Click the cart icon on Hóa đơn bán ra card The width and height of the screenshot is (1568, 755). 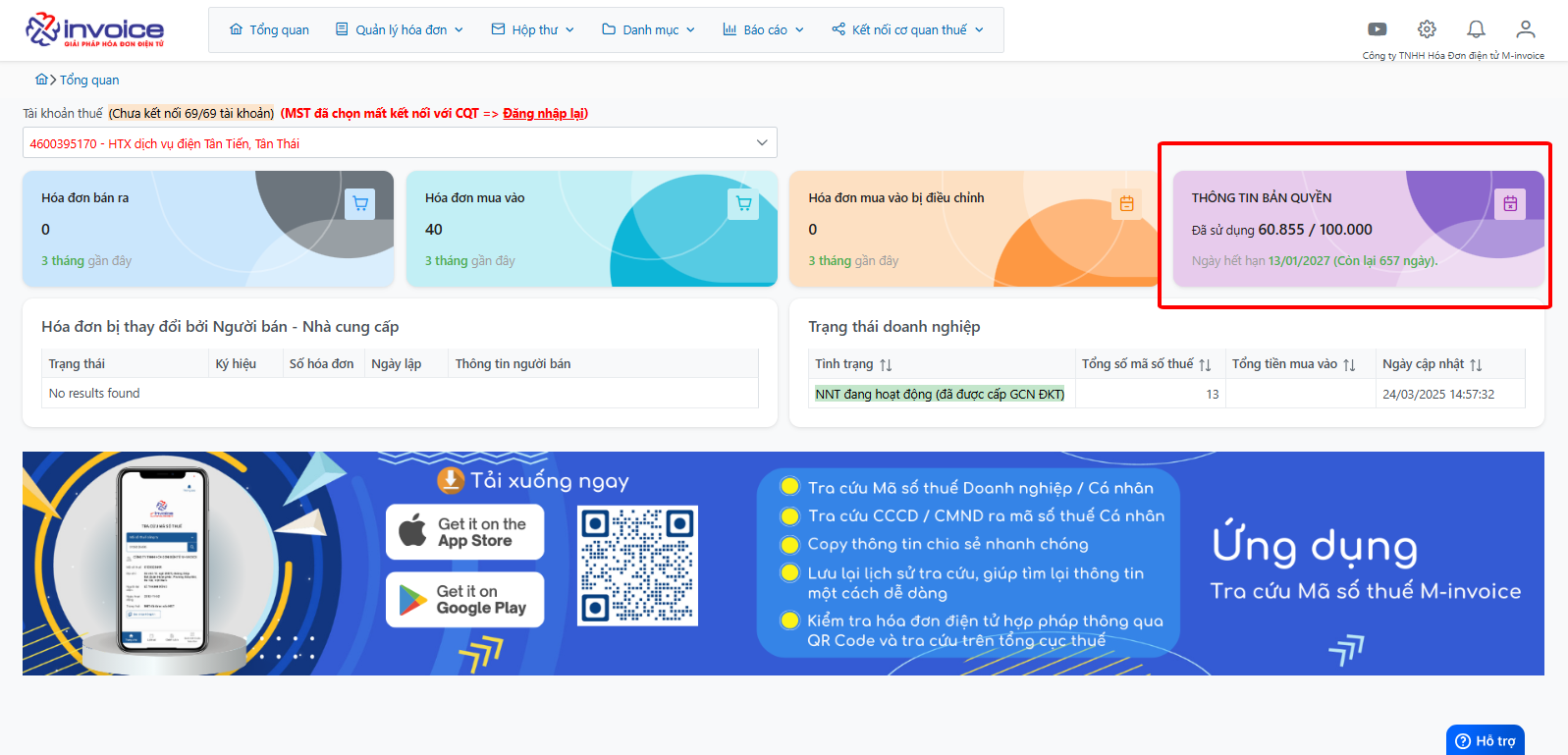[360, 204]
